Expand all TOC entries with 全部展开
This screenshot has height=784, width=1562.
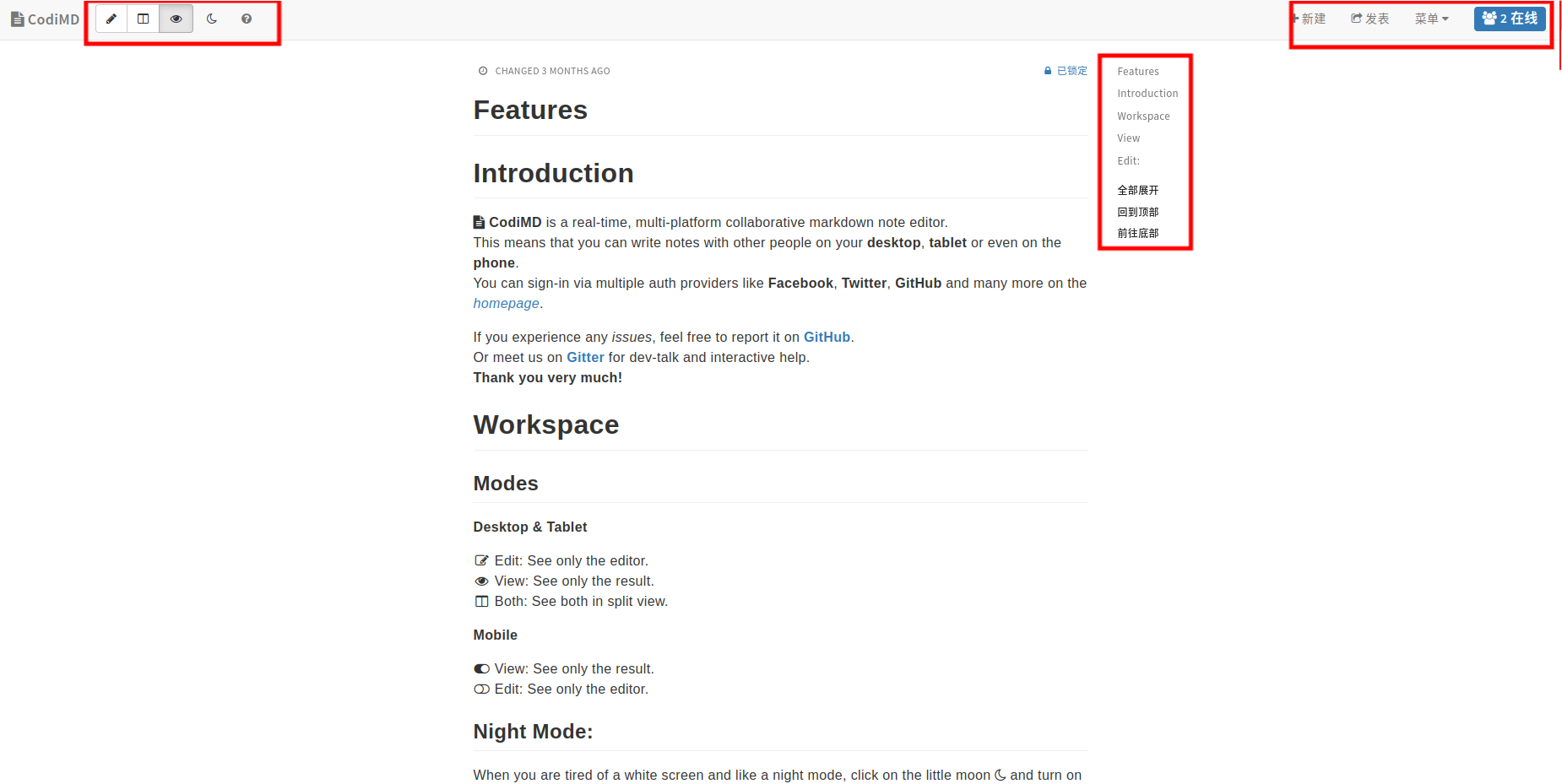point(1138,191)
